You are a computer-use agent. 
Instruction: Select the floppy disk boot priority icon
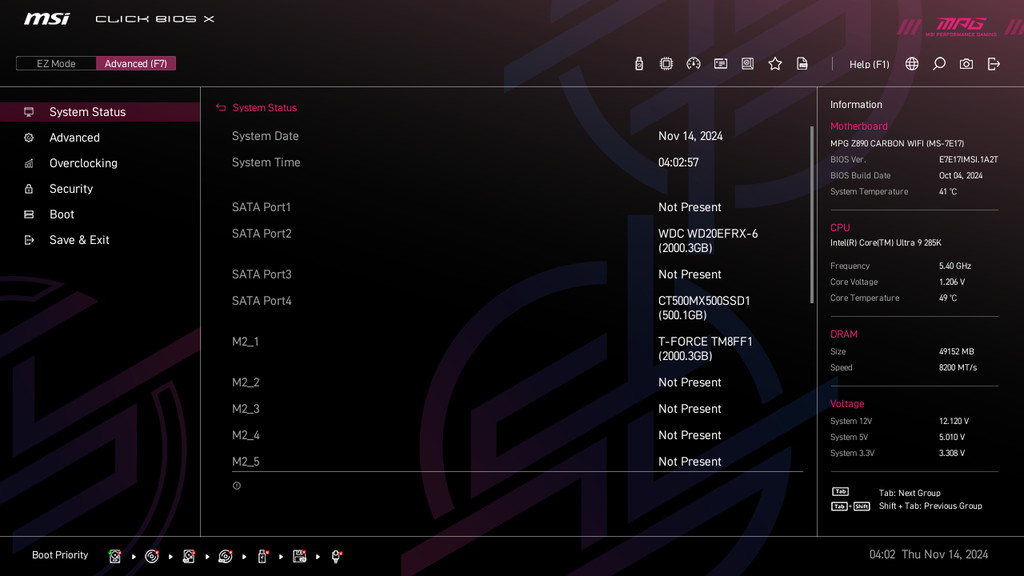300,556
